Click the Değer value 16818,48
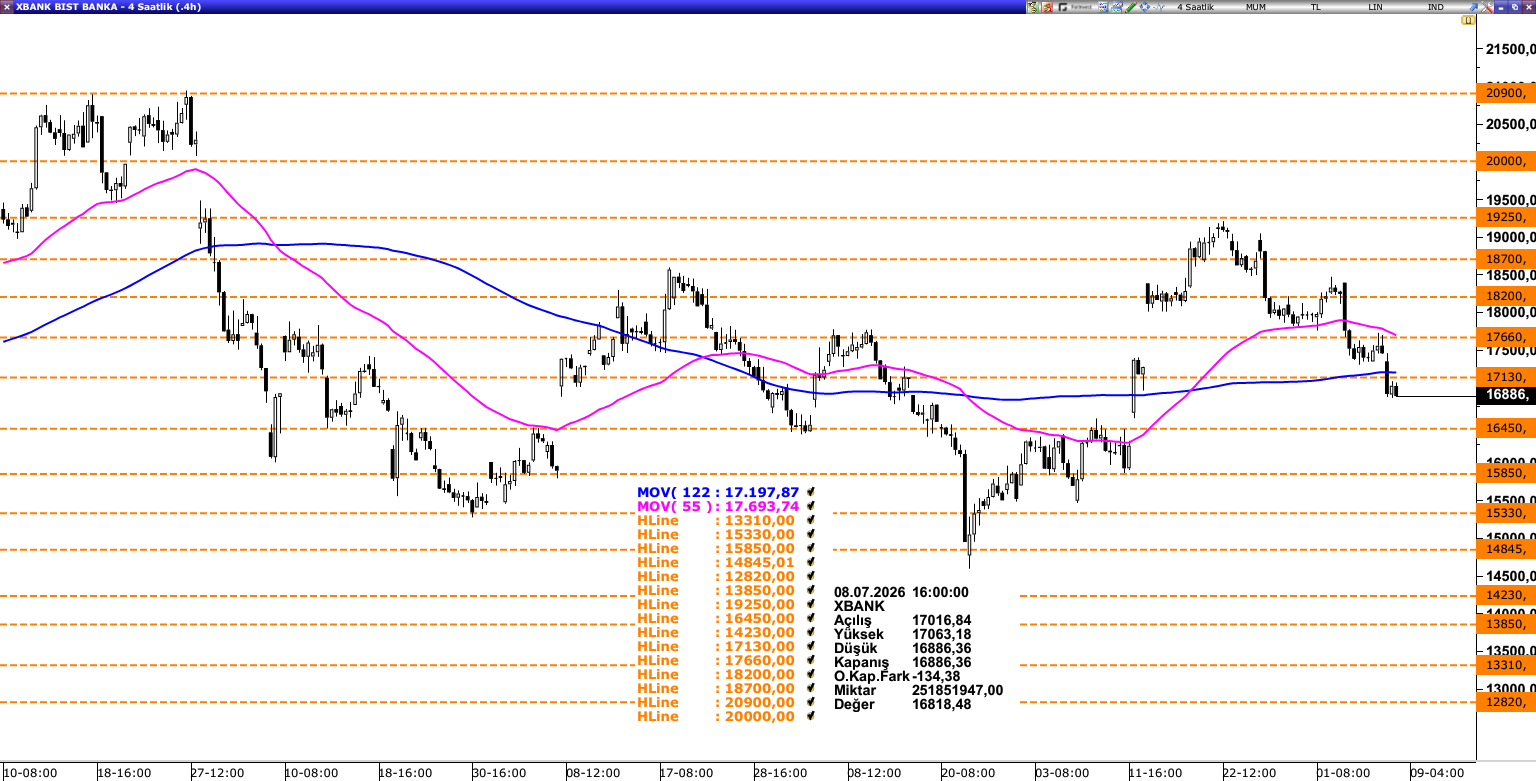 pos(941,704)
